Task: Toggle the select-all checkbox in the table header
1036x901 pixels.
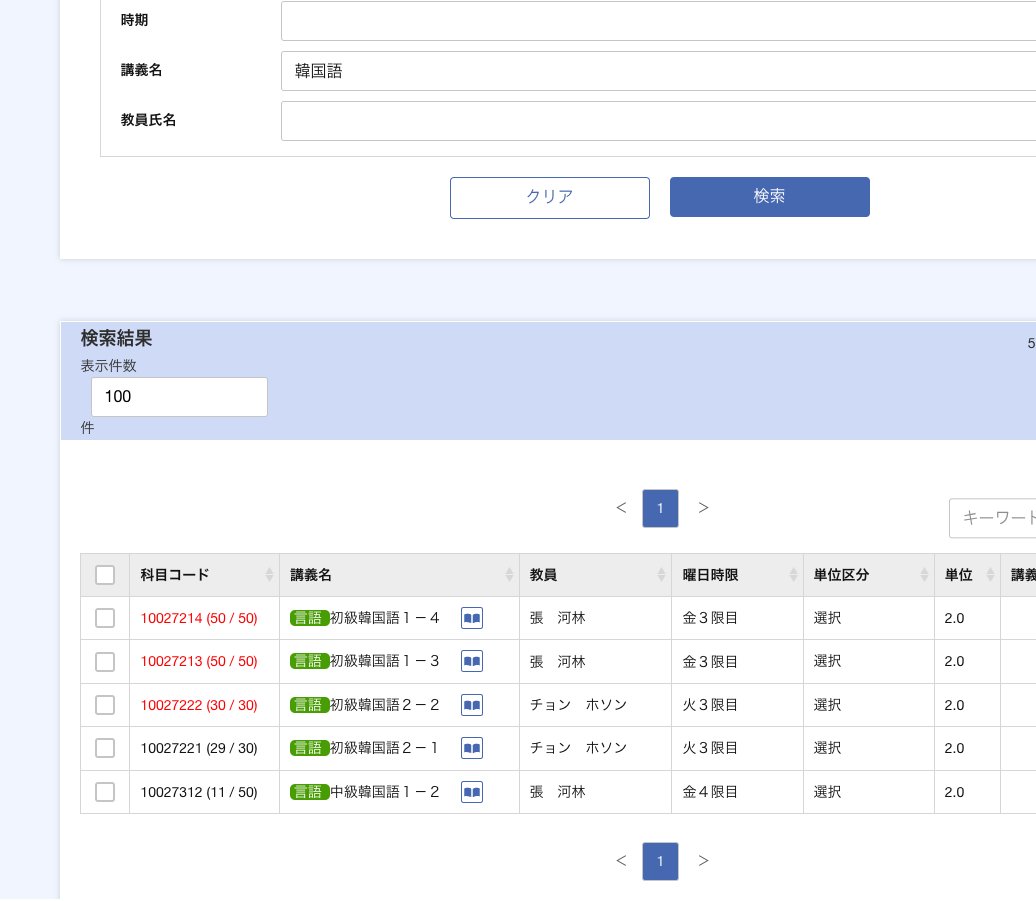Action: click(x=105, y=575)
